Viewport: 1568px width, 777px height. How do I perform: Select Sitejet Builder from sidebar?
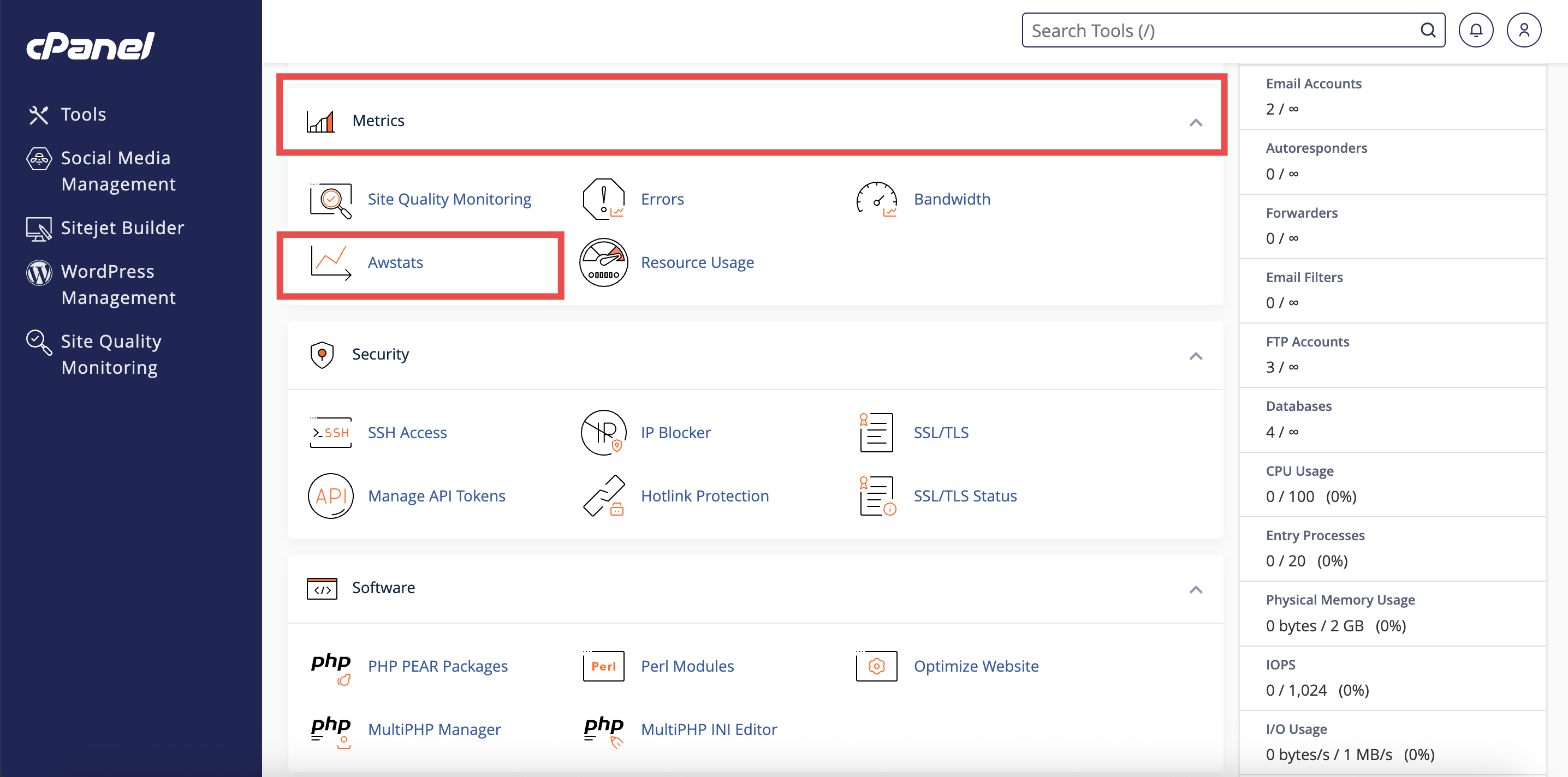(x=122, y=228)
